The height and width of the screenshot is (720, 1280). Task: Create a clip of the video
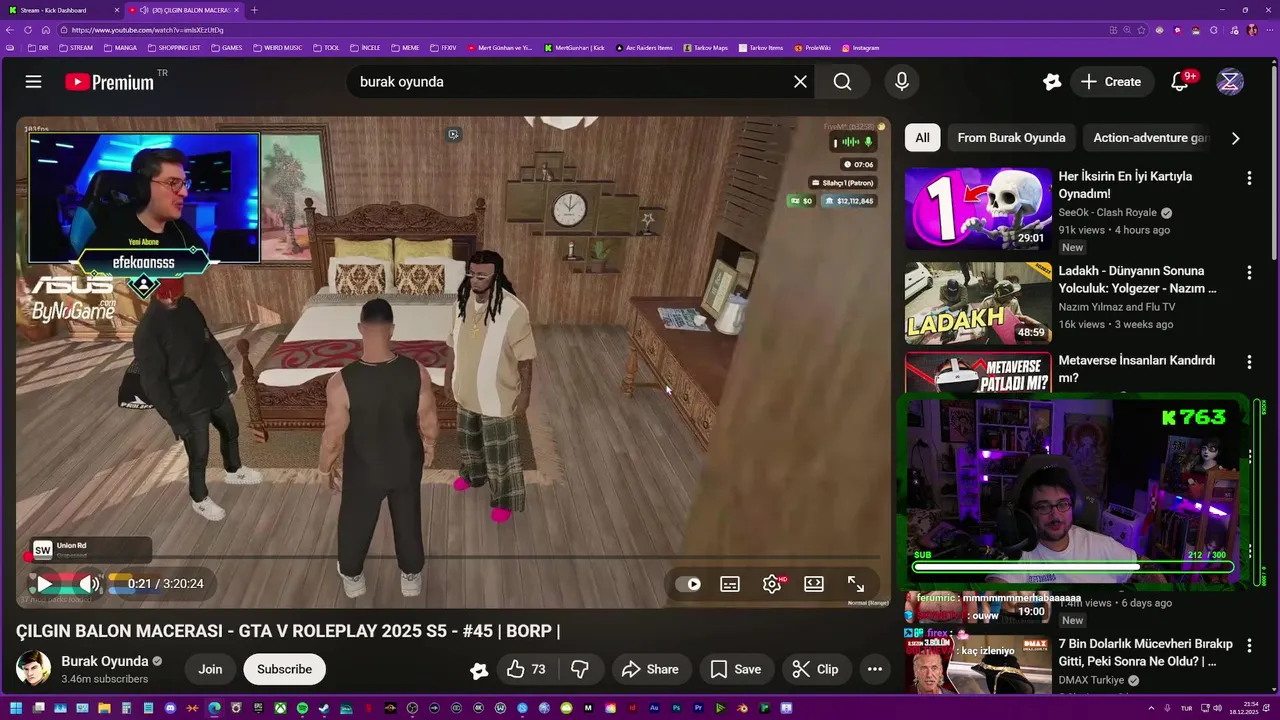(815, 669)
